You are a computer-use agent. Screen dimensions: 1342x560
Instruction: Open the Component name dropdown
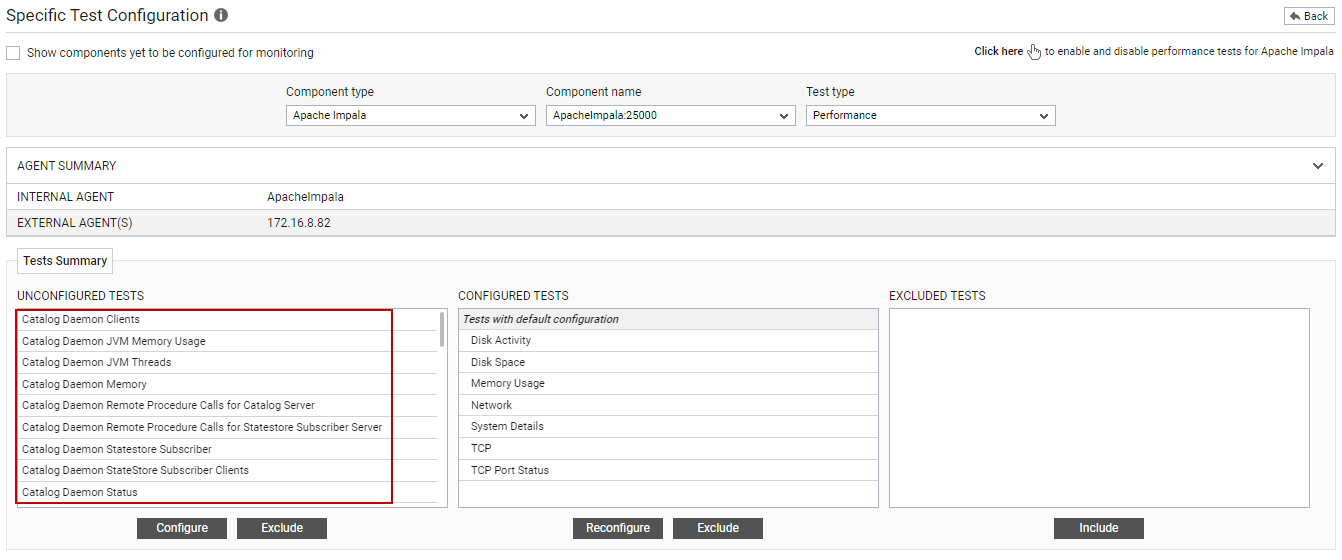[x=671, y=116]
